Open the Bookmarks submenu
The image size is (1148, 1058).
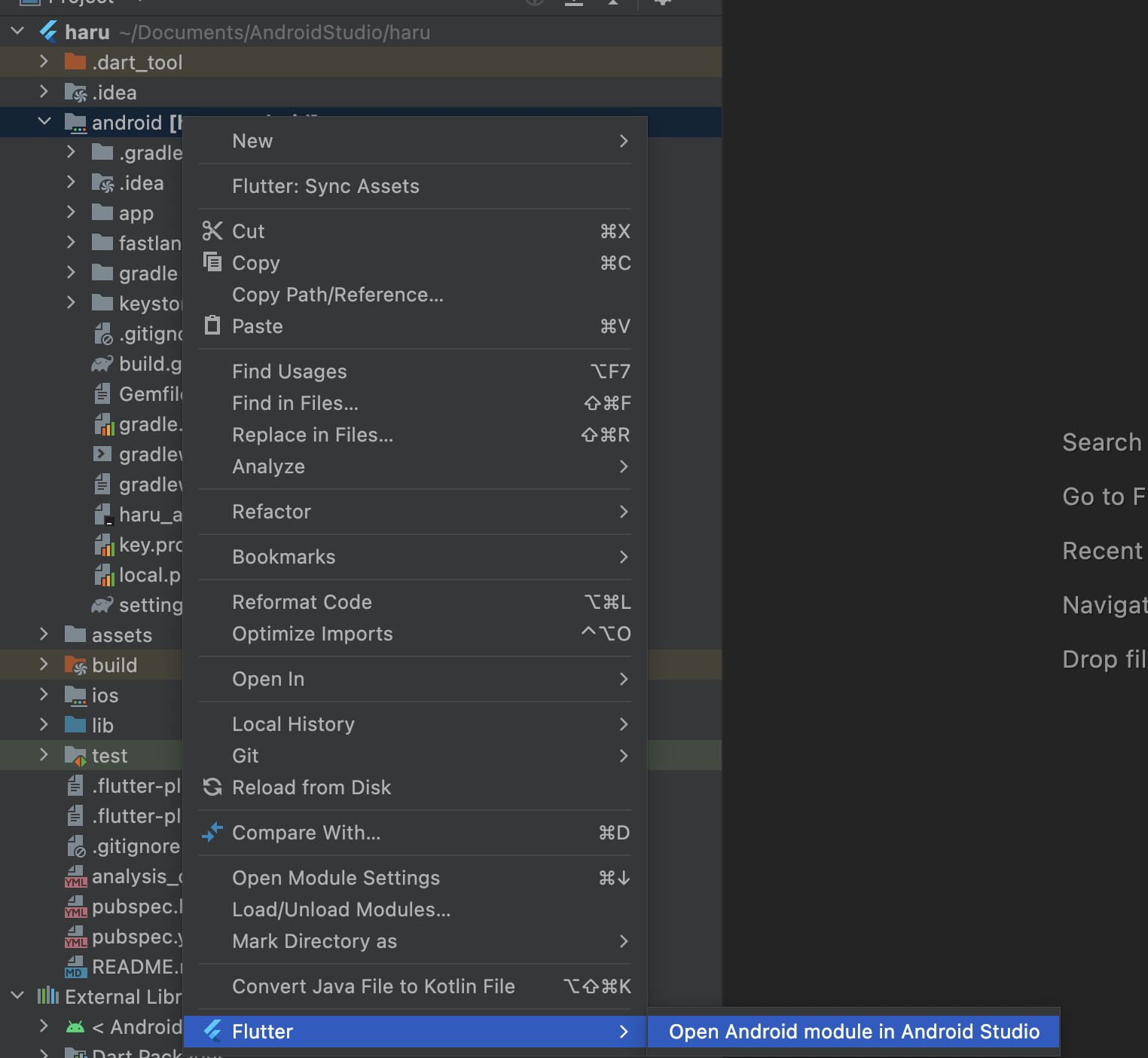pos(415,557)
